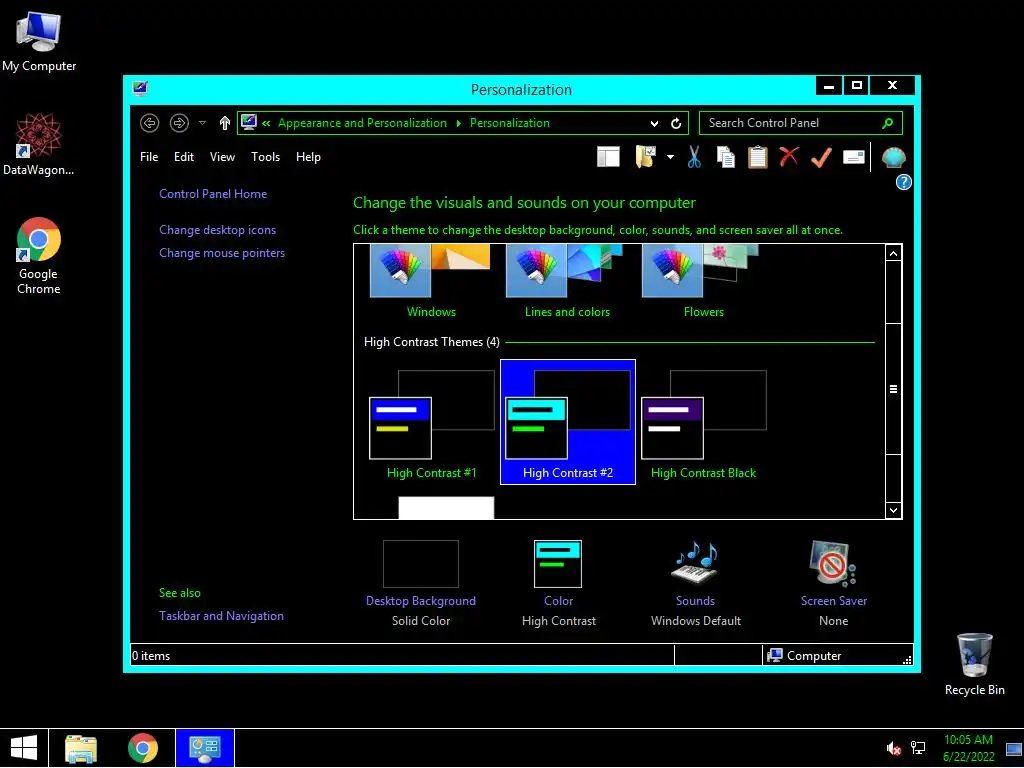Select the High Contrast Black theme
Screen dimensions: 1024x768
(x=703, y=423)
